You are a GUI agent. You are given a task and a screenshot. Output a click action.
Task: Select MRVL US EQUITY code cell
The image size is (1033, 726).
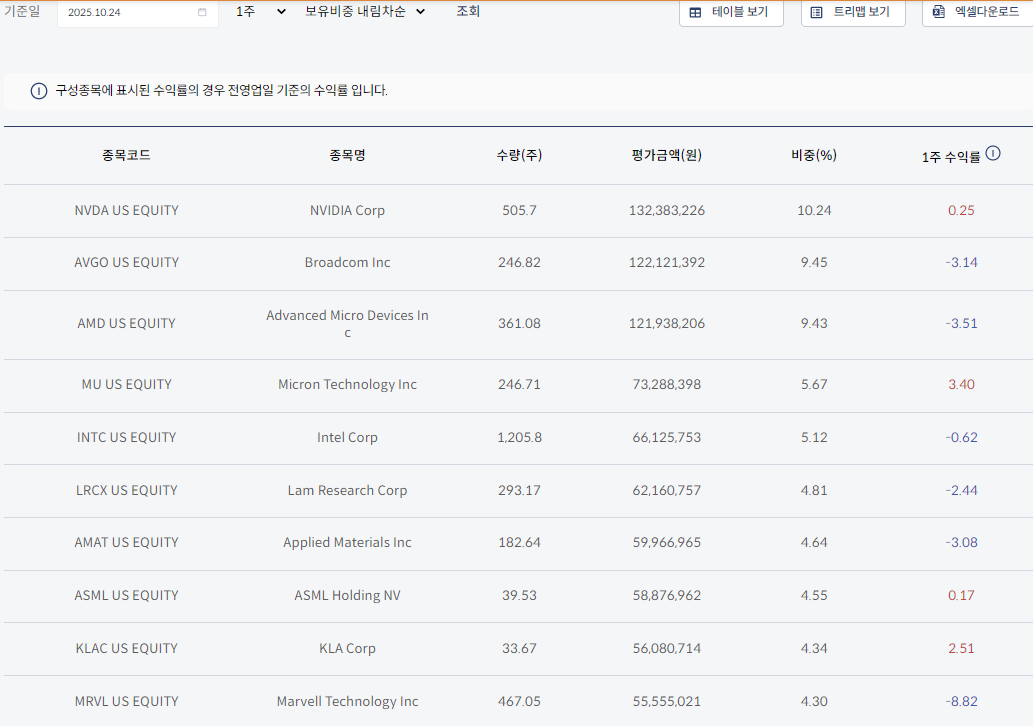(x=126, y=702)
